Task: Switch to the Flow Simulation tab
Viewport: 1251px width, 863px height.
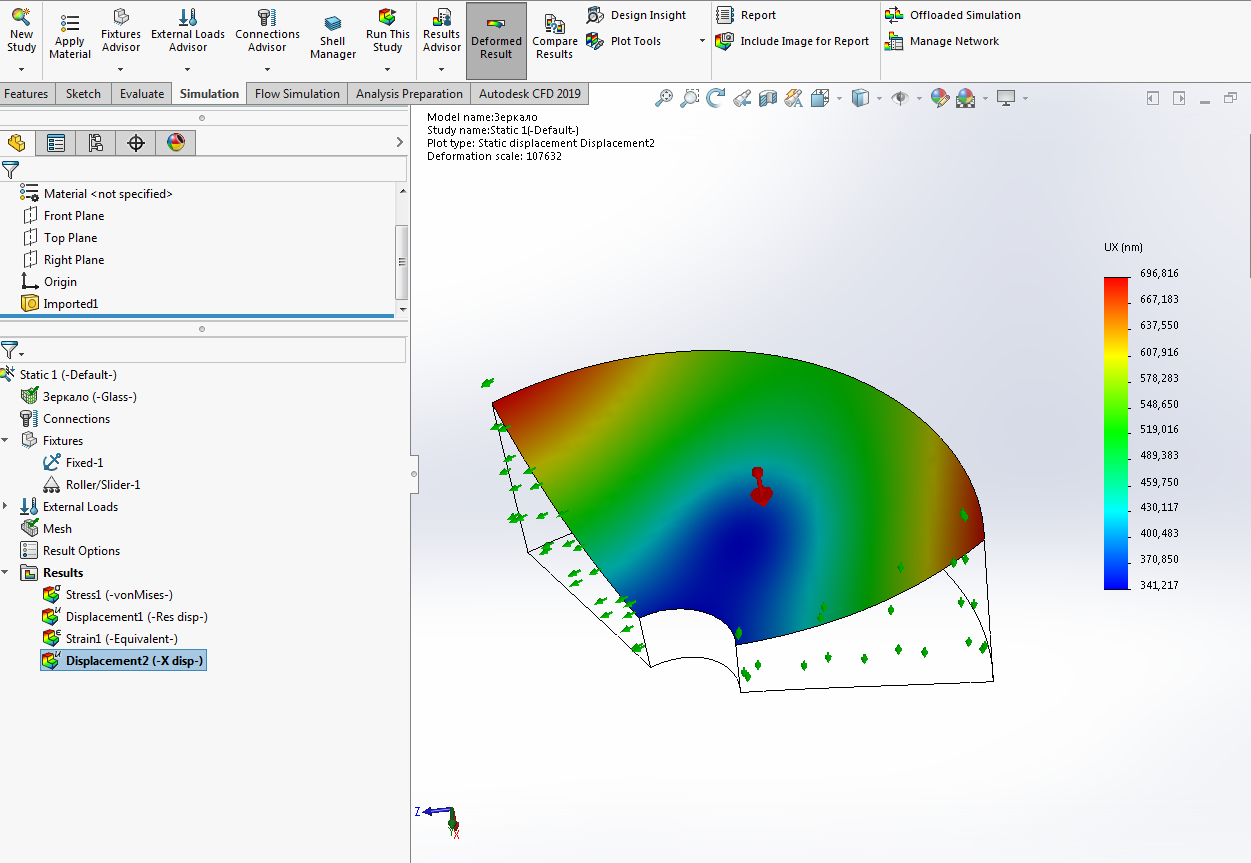Action: click(x=296, y=93)
